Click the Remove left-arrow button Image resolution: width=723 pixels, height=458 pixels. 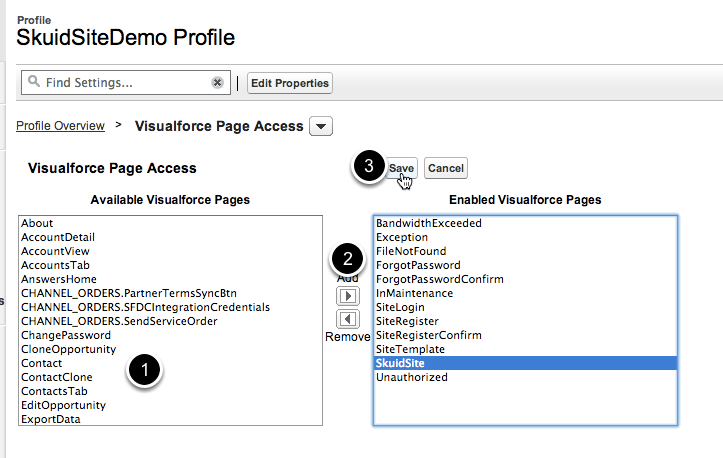[347, 319]
